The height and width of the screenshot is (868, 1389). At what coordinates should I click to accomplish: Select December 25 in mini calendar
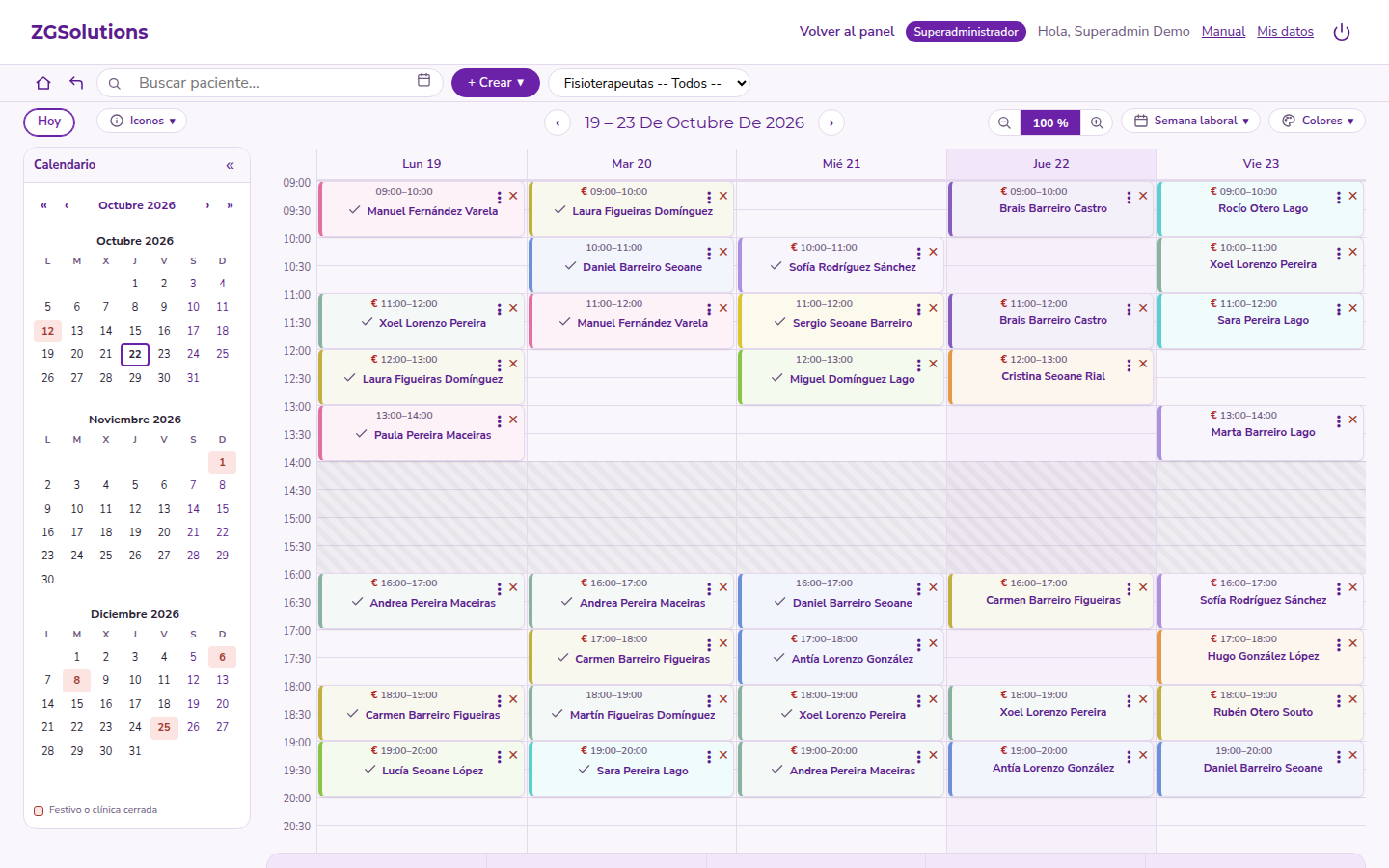pyautogui.click(x=164, y=727)
